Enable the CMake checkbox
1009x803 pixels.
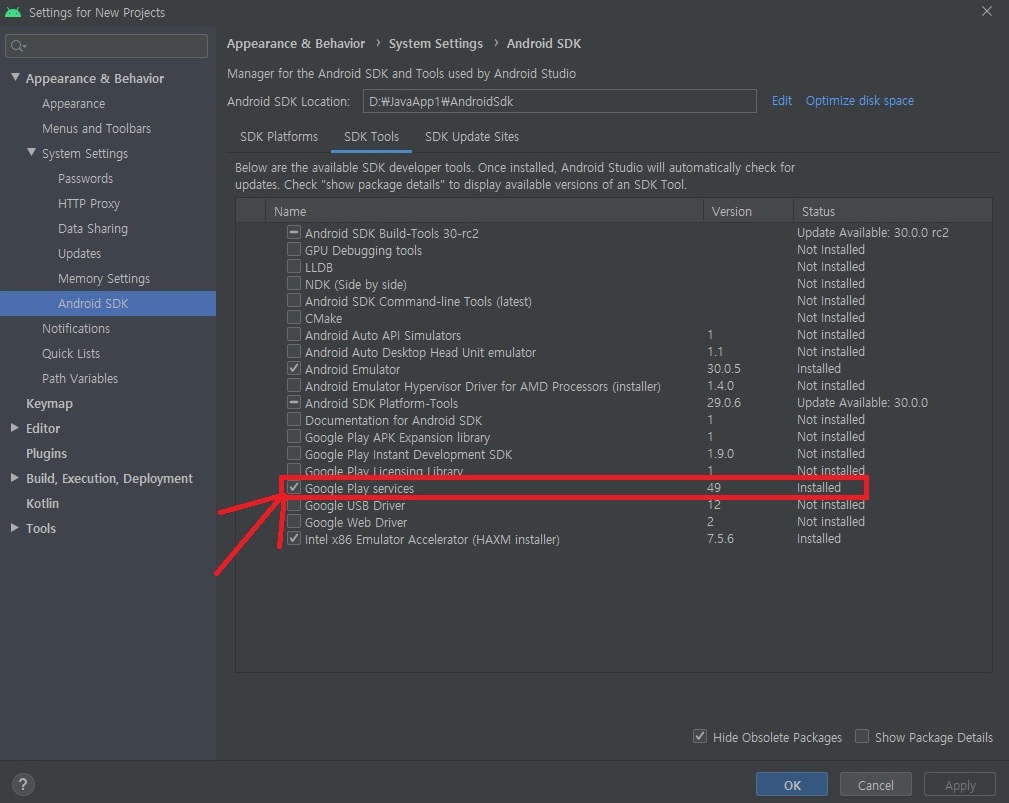pyautogui.click(x=293, y=318)
